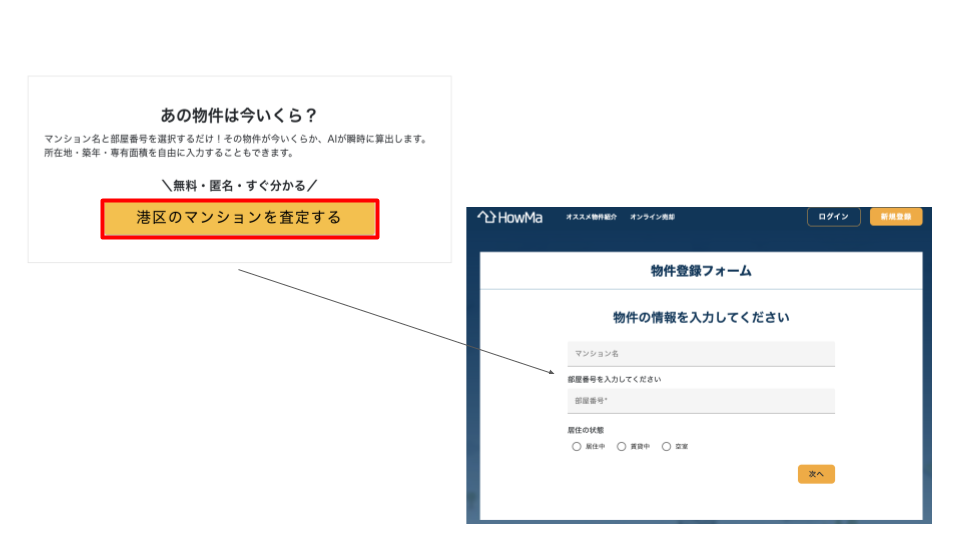Click the あの物件は今いくら？ heading
This screenshot has width=960, height=540.
[239, 115]
